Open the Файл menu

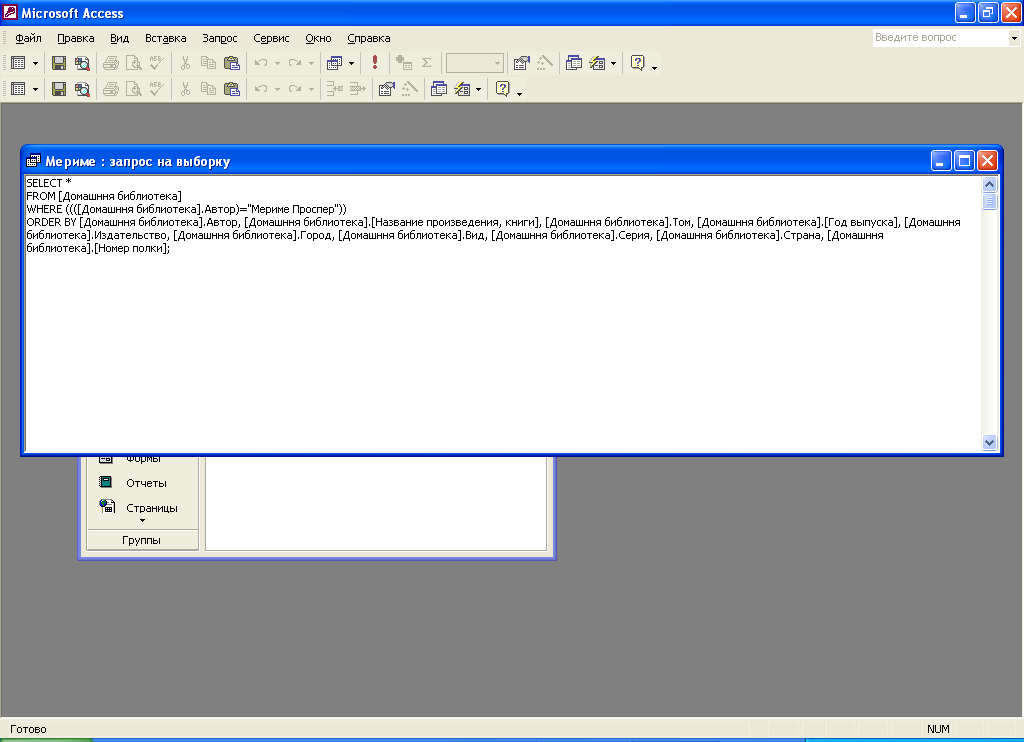click(x=29, y=39)
